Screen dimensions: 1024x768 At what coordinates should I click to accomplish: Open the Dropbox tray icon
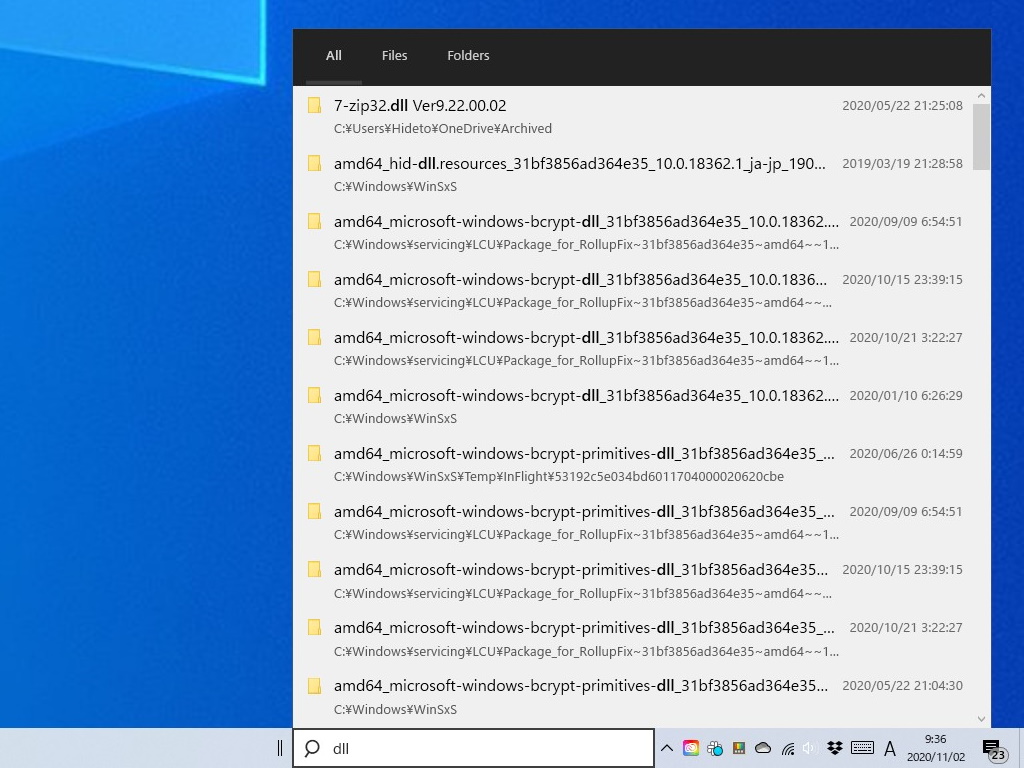coord(835,748)
